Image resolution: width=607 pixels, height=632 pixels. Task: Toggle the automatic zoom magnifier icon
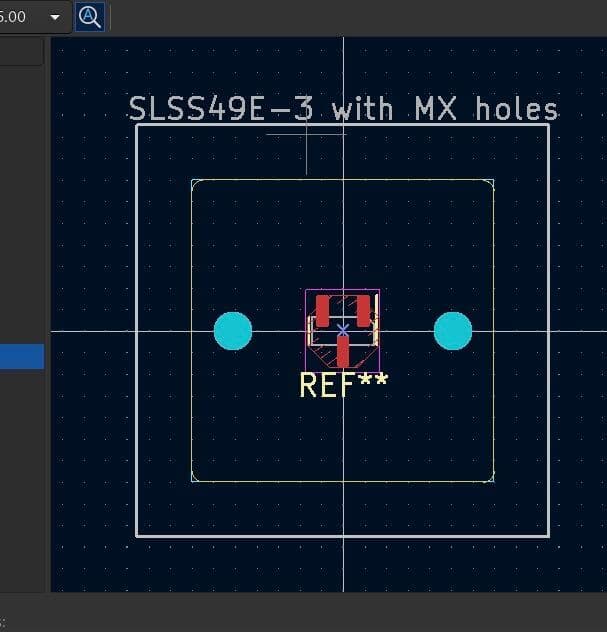click(x=90, y=17)
